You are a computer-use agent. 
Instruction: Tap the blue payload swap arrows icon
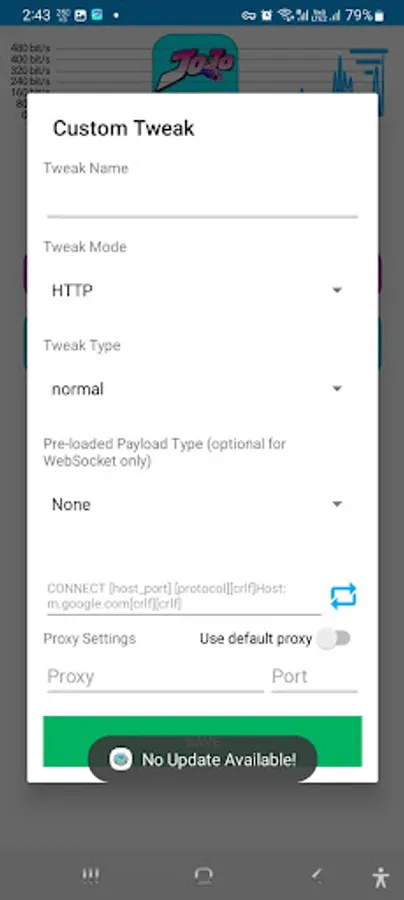(x=343, y=596)
